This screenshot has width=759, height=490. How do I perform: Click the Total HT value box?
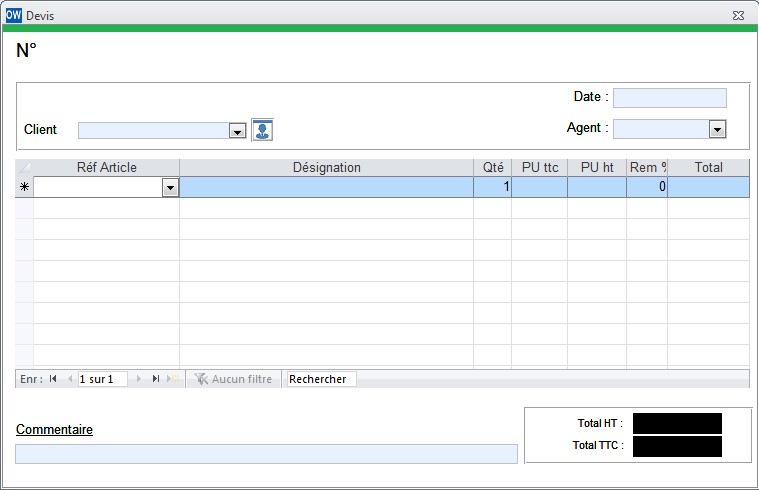(677, 424)
